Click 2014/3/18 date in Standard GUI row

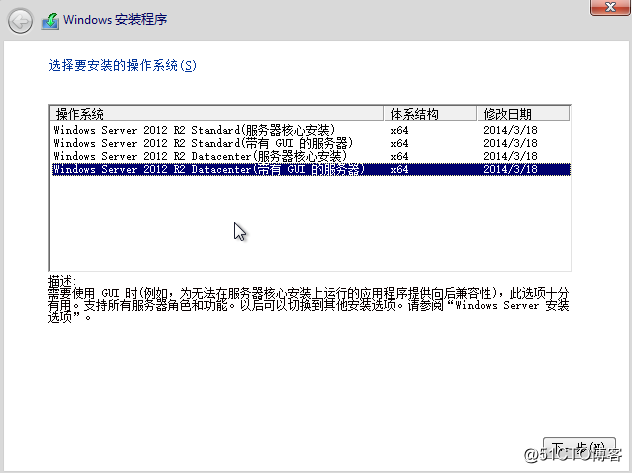click(510, 143)
